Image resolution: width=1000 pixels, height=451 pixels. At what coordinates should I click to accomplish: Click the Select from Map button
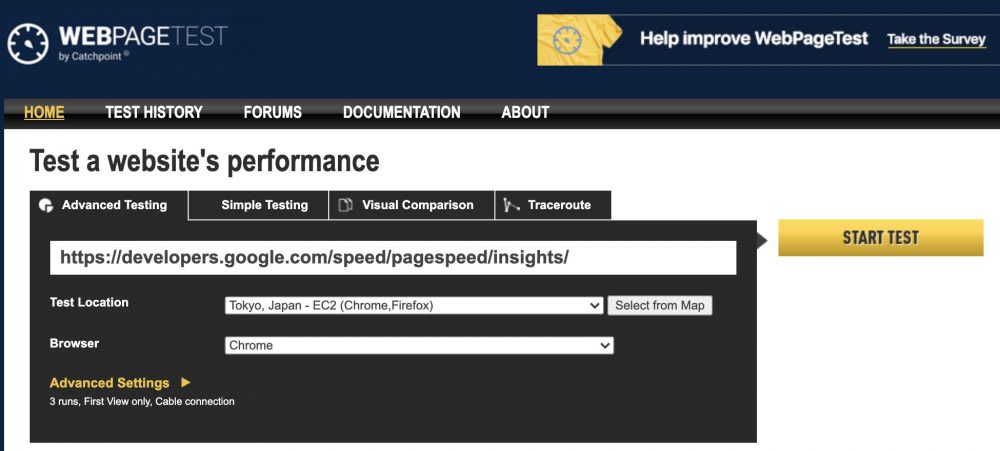click(659, 306)
